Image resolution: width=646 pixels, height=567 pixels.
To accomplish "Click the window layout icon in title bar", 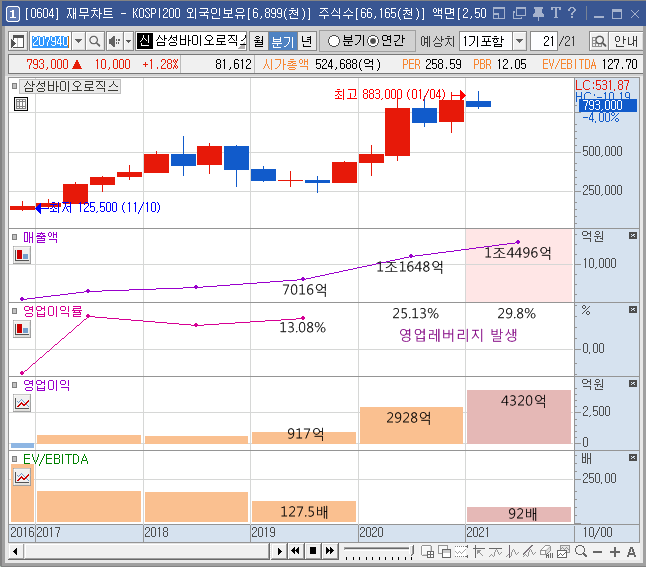I will [x=499, y=13].
